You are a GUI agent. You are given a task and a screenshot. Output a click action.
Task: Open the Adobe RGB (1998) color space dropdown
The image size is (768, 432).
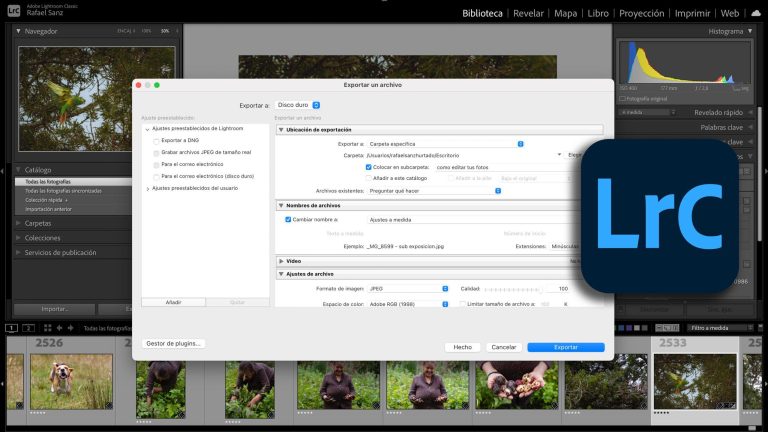[408, 304]
